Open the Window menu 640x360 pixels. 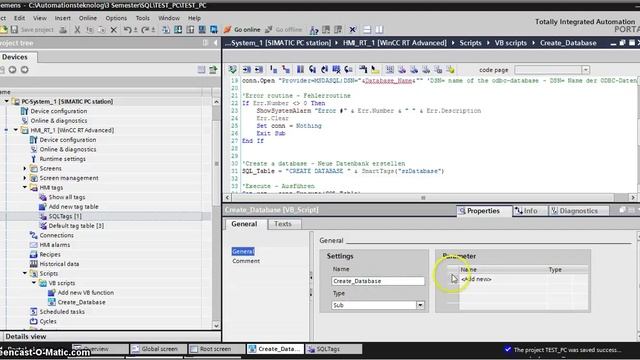(x=169, y=18)
